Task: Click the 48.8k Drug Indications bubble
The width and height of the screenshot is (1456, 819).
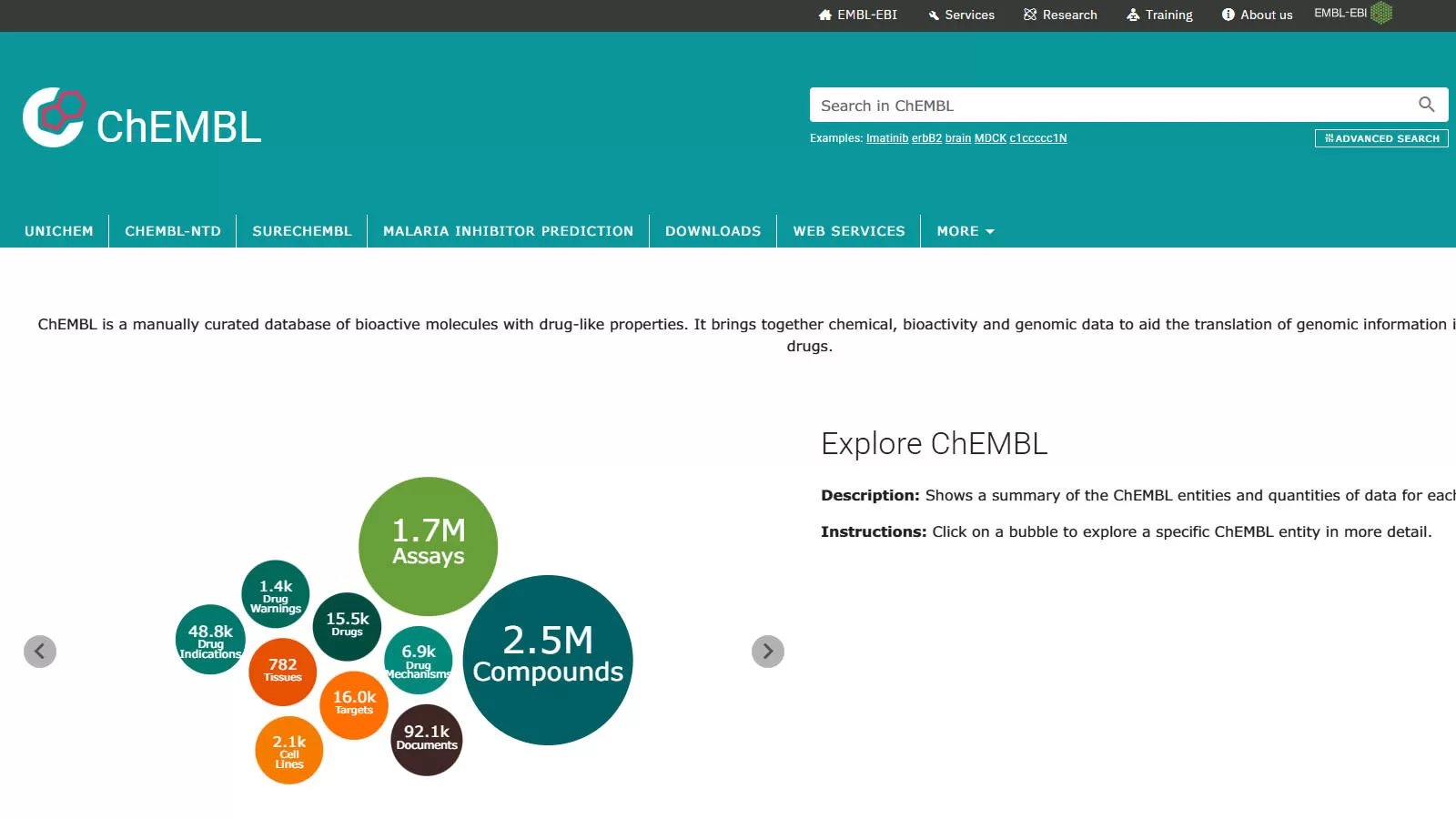Action: [210, 640]
